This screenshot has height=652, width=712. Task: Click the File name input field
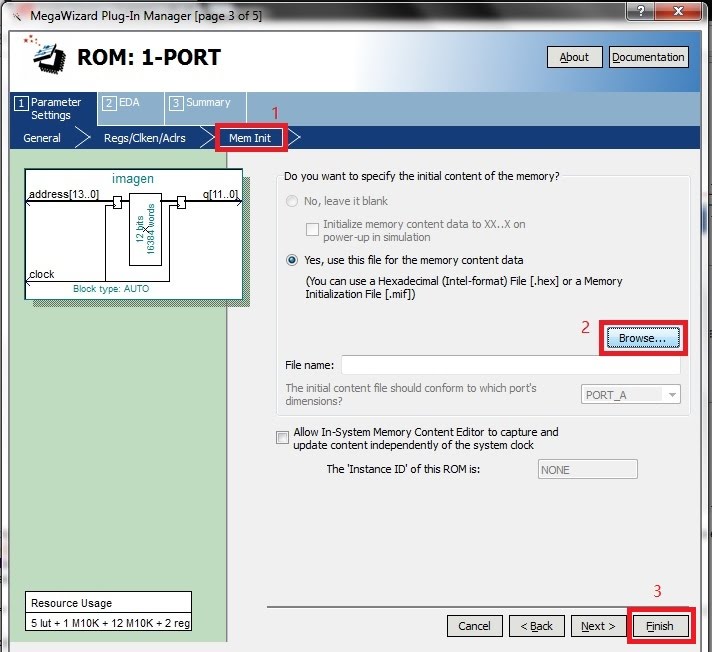(511, 365)
